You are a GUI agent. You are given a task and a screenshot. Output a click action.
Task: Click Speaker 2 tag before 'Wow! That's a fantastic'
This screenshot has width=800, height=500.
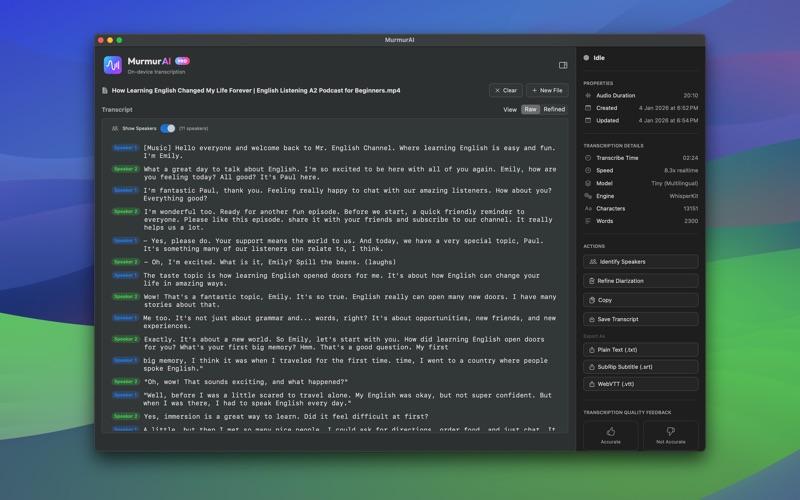125,296
